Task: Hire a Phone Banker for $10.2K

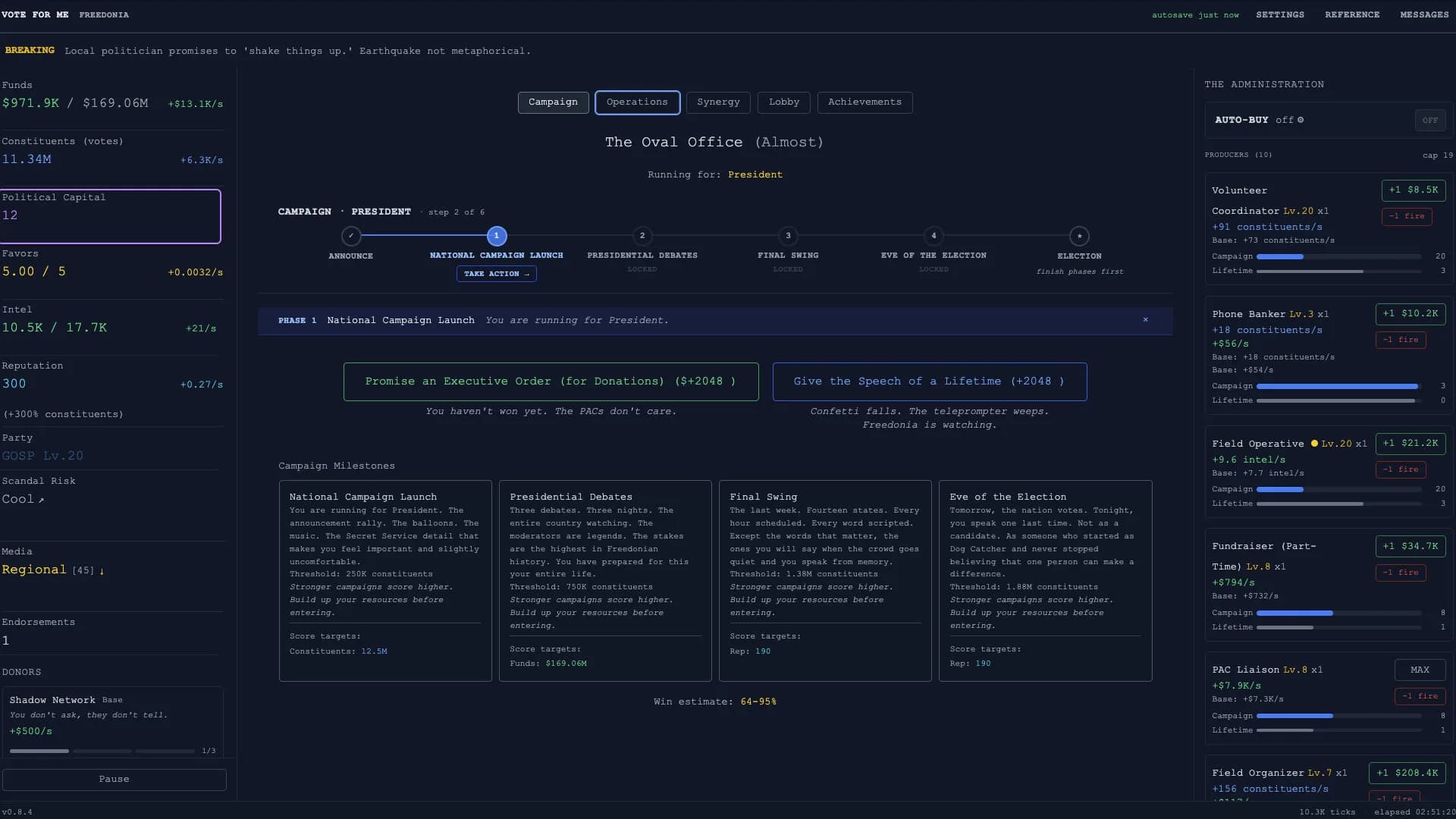Action: [x=1410, y=314]
